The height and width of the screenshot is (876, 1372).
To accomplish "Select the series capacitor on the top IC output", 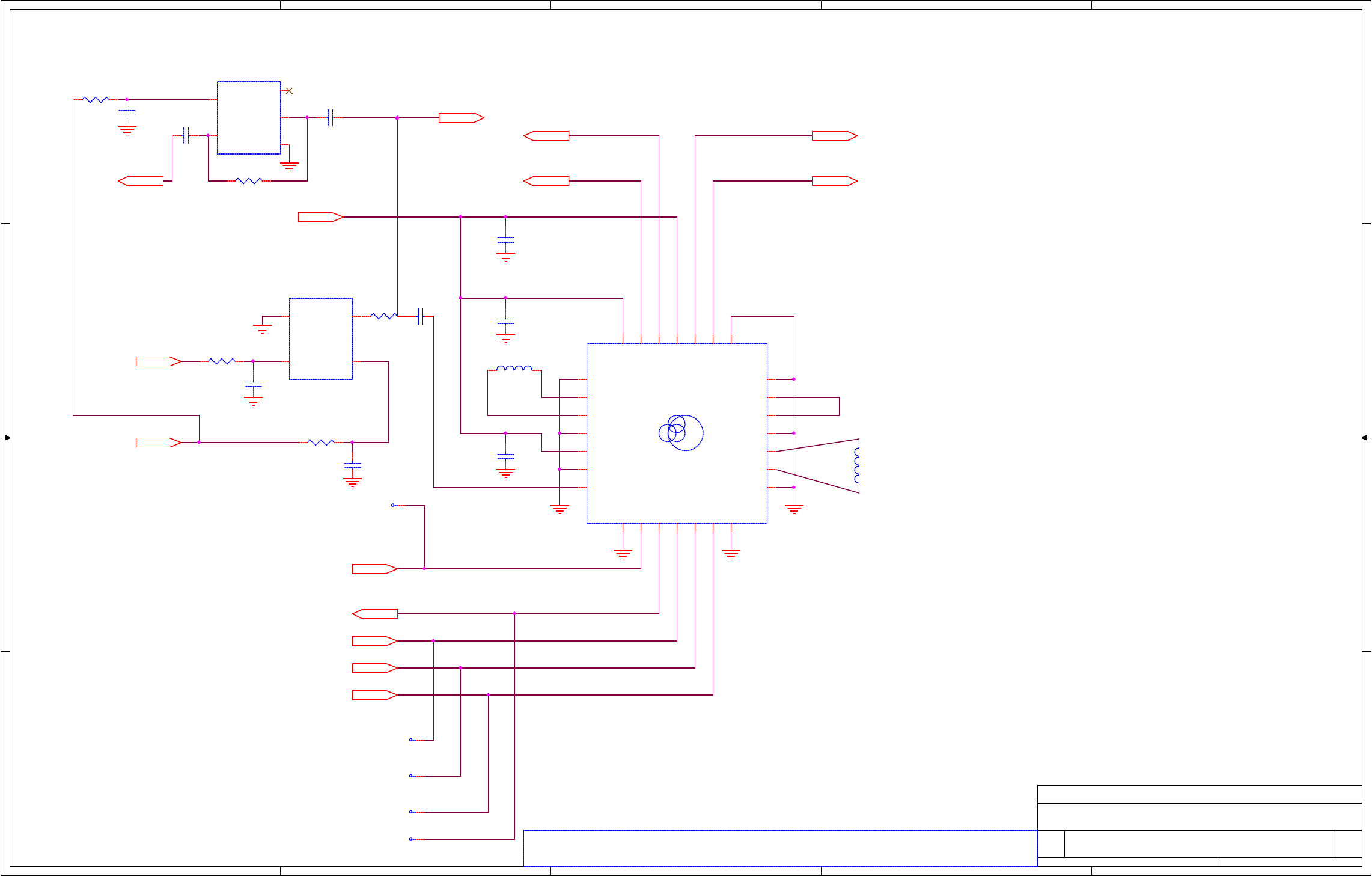I will pyautogui.click(x=330, y=118).
